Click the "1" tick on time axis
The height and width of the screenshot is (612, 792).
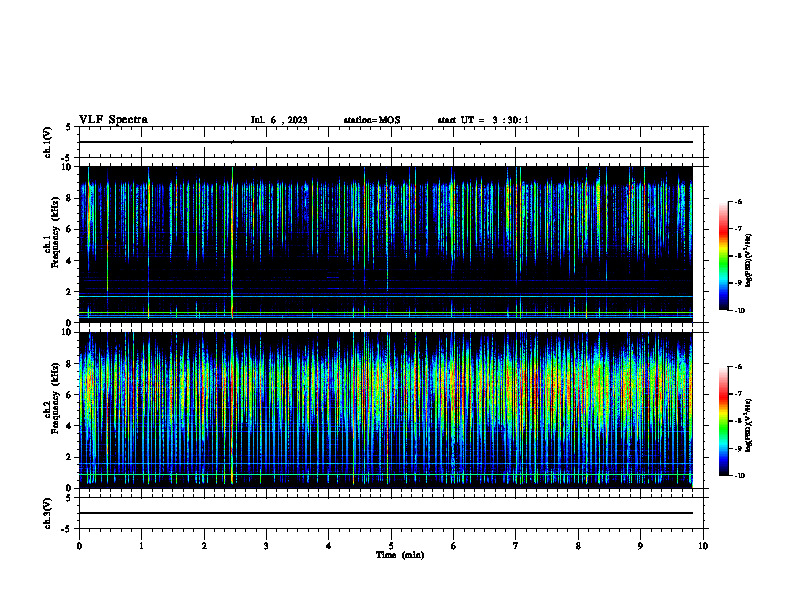pyautogui.click(x=141, y=546)
